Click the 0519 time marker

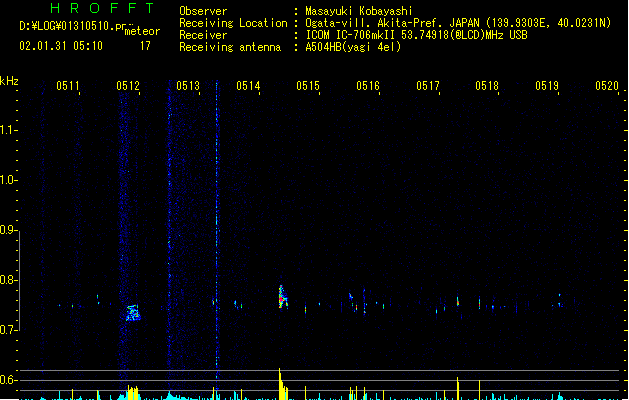[x=547, y=86]
